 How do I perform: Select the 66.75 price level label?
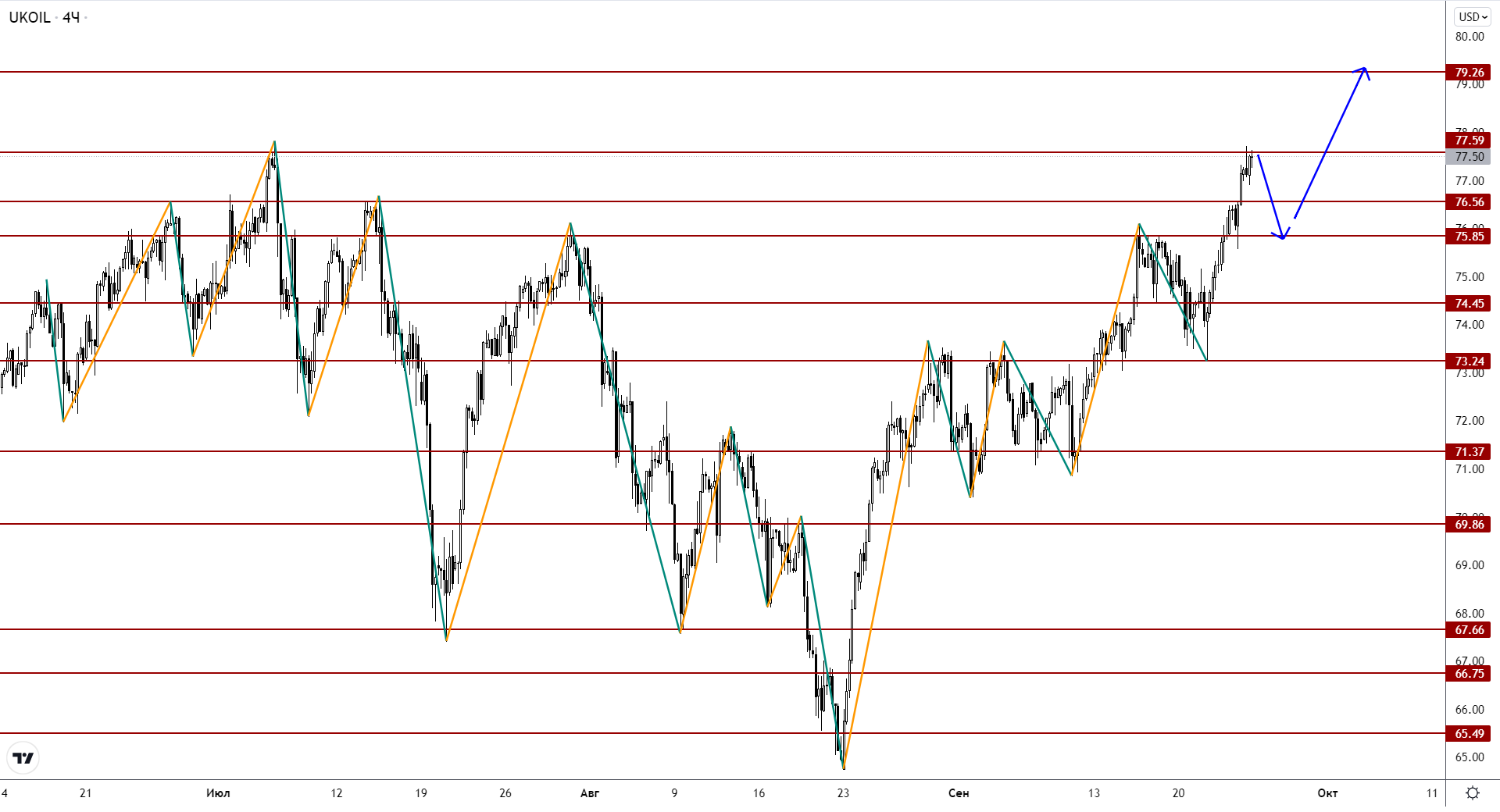1469,674
